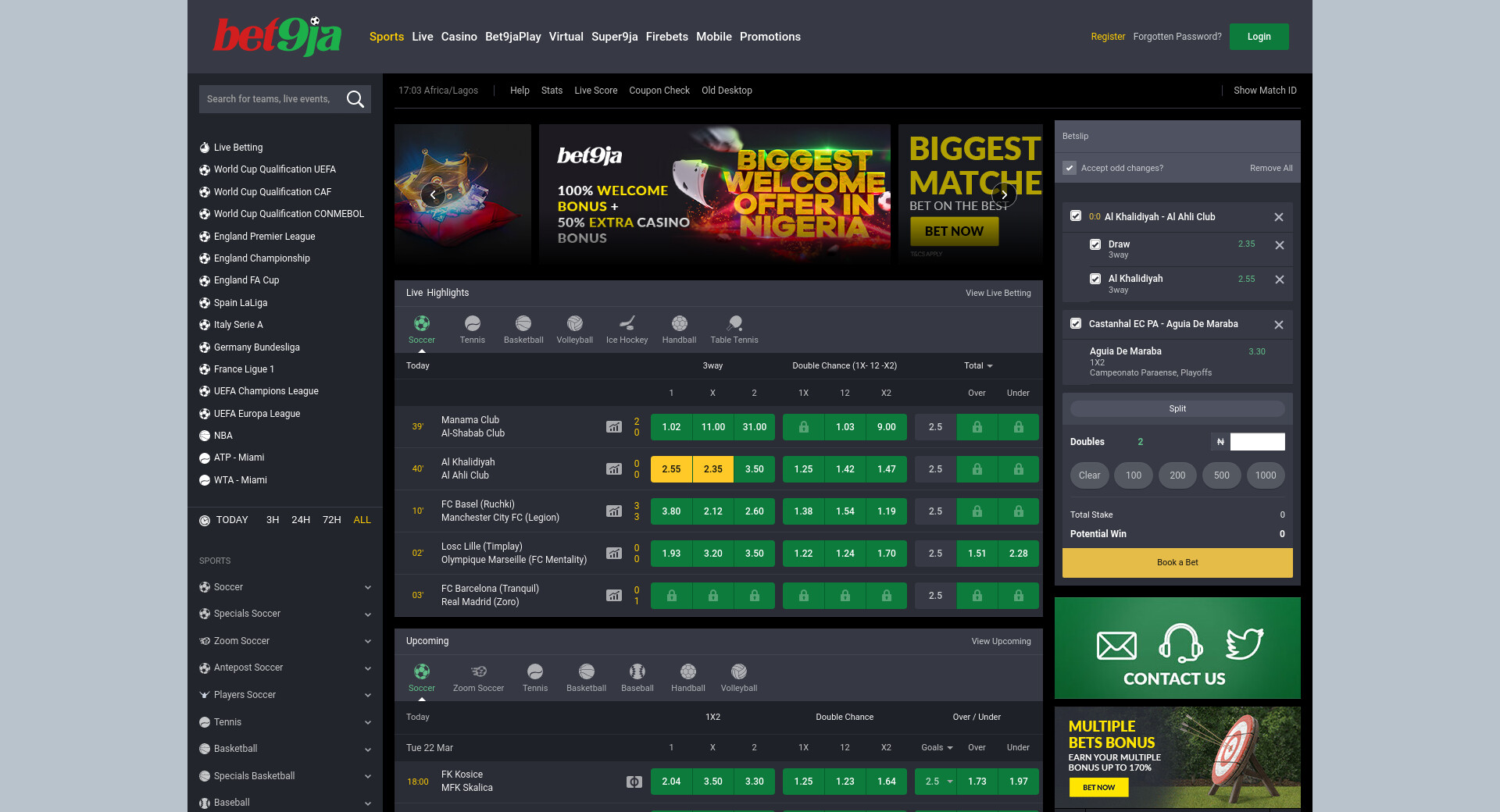Select Baseball icon in Upcoming section
The image size is (1500, 812).
click(637, 672)
